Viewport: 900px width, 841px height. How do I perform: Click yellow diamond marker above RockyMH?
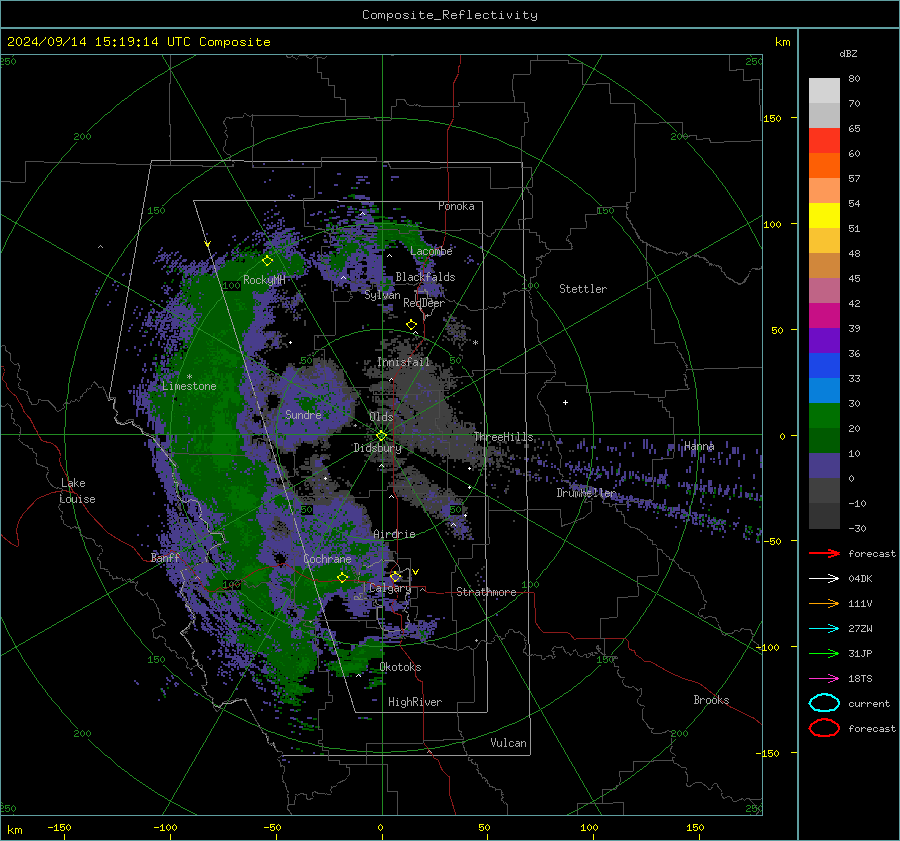pyautogui.click(x=267, y=261)
